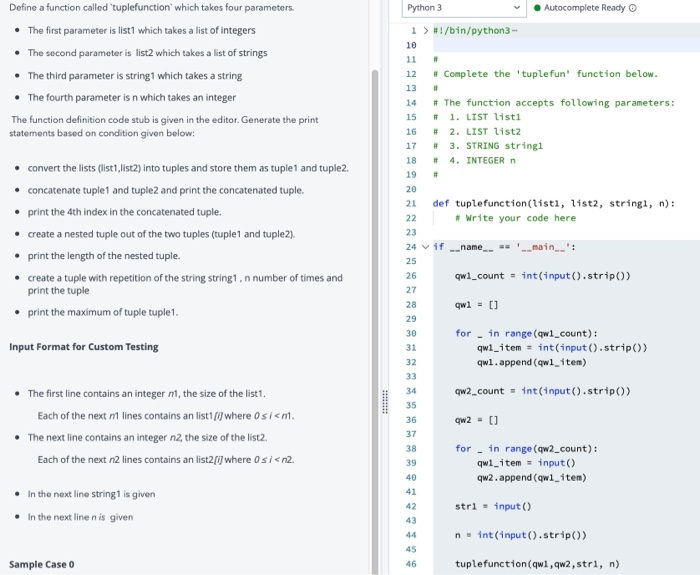Click 'The next line contains an integer n2' bullet
The height and width of the screenshot is (575, 700).
[x=147, y=438]
